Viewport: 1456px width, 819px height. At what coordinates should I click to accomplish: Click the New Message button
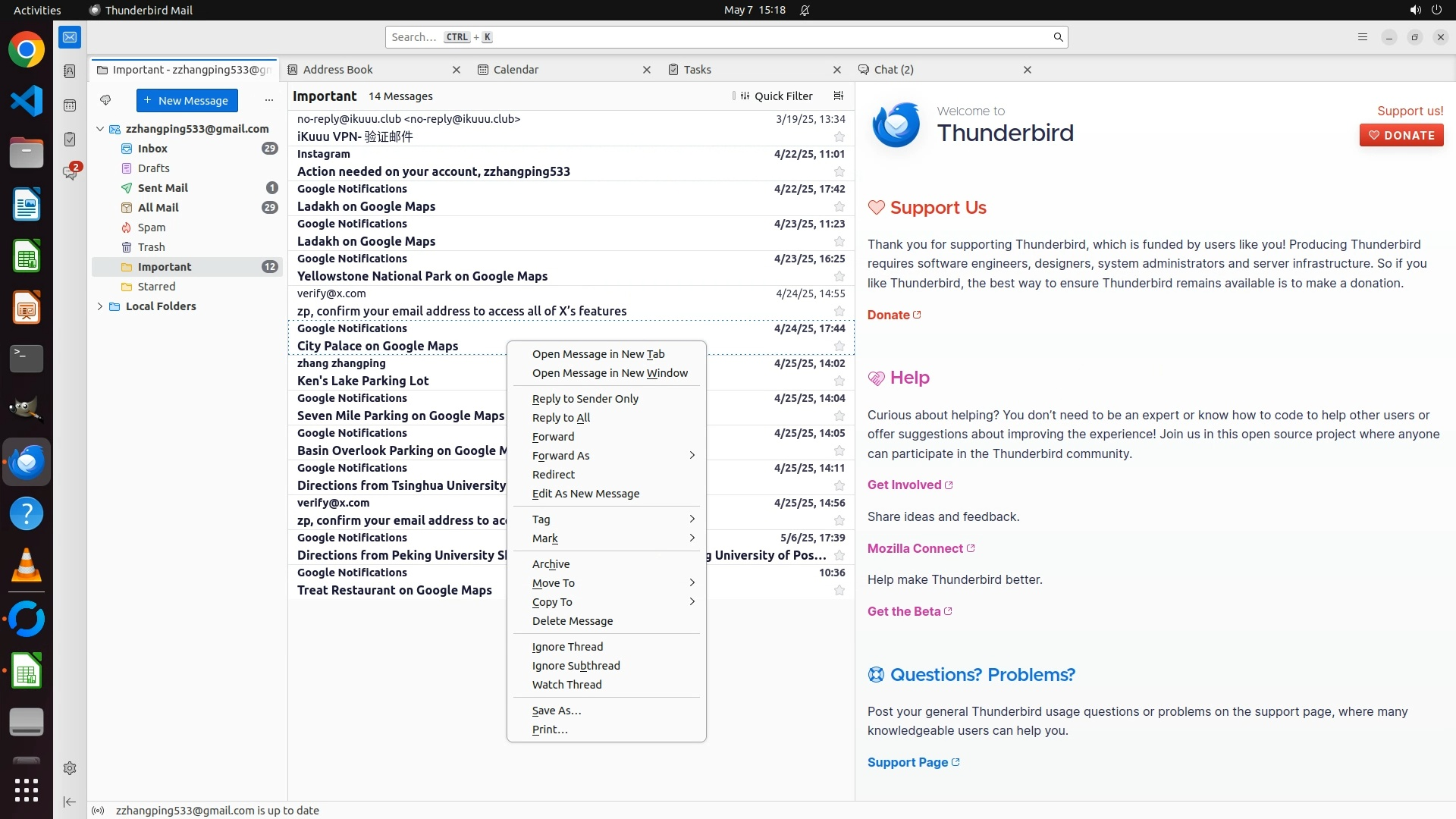coord(187,100)
